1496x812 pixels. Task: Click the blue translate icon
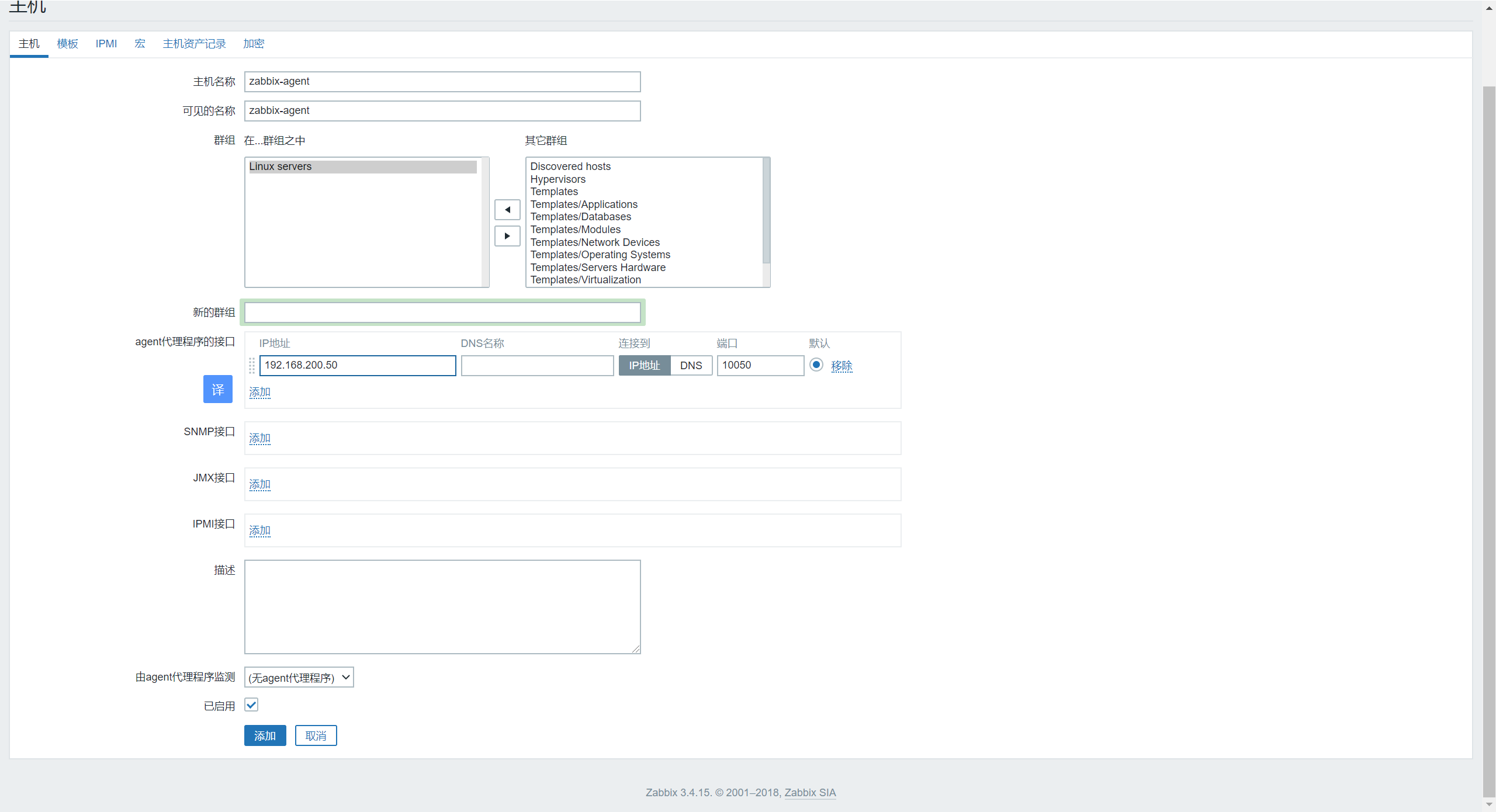click(x=217, y=390)
